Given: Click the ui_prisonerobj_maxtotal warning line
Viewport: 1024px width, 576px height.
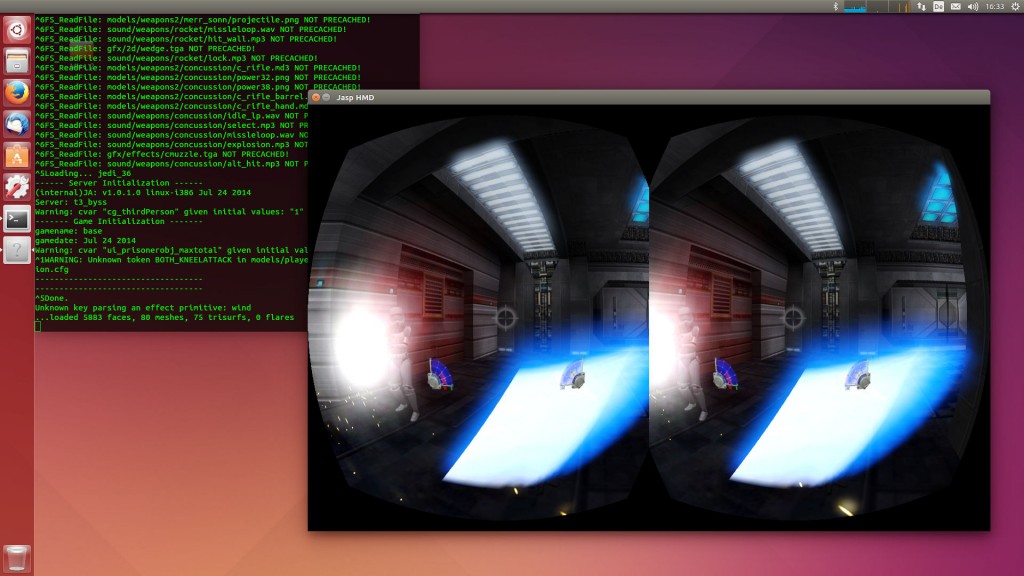Looking at the screenshot, I should click(171, 250).
